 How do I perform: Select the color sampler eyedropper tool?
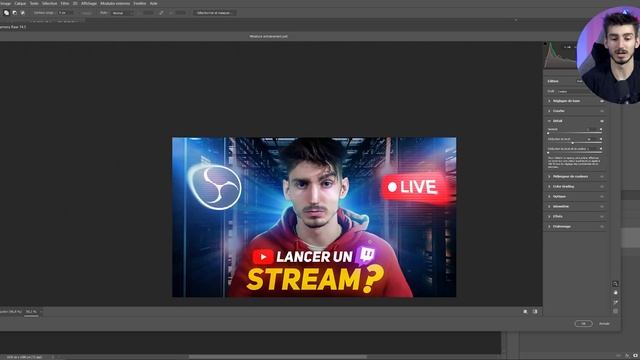(x=615, y=302)
